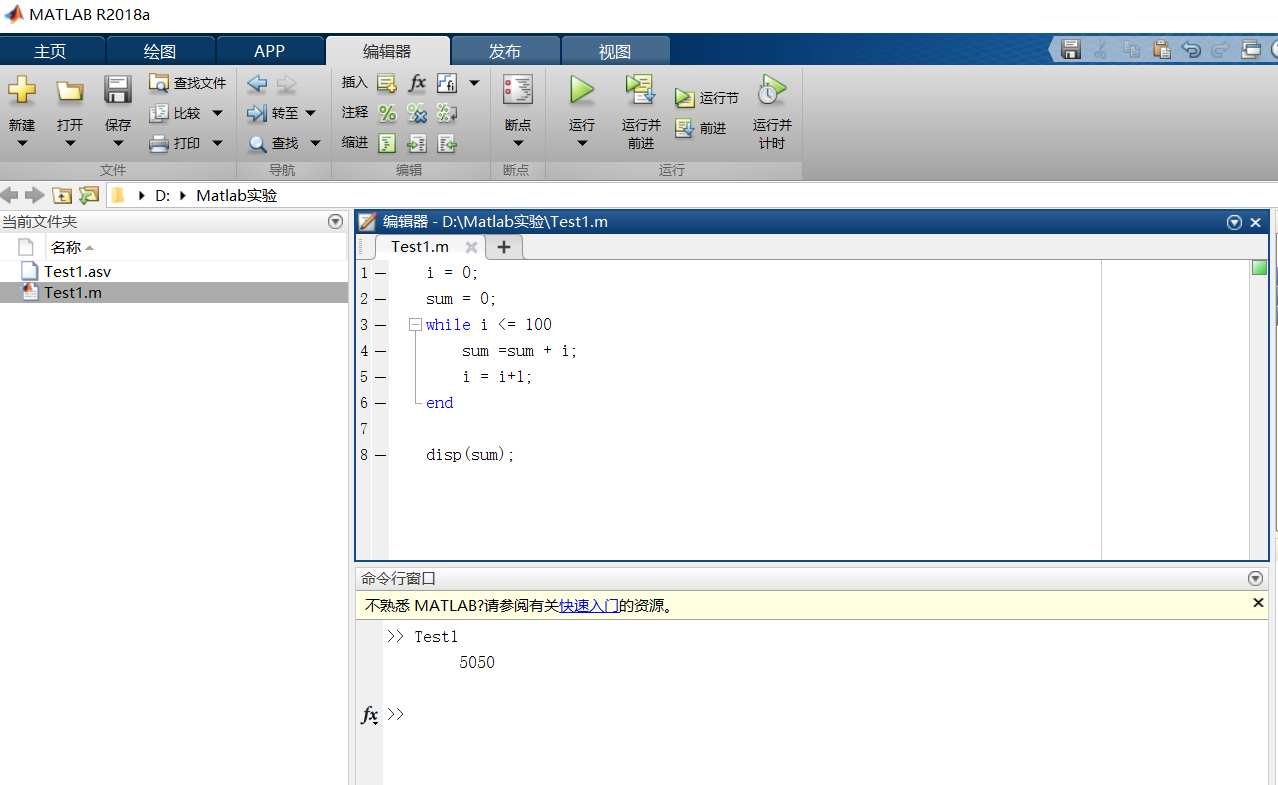This screenshot has height=785, width=1278.
Task: Click the wrap comments icon
Action: tap(447, 113)
